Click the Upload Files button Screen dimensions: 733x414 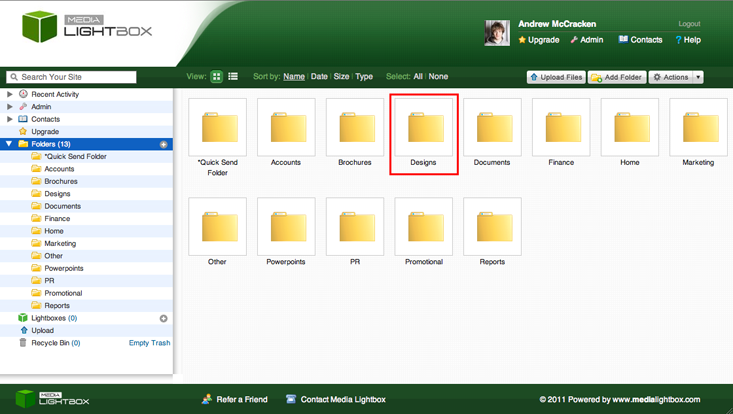click(x=556, y=77)
